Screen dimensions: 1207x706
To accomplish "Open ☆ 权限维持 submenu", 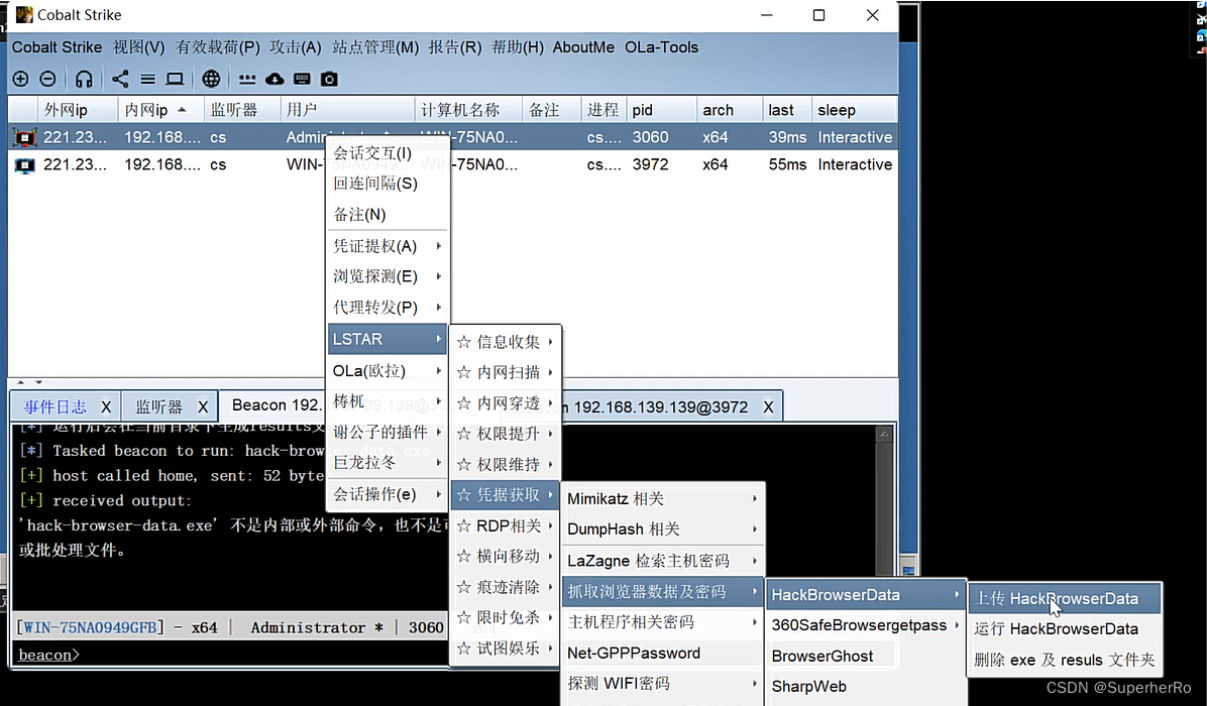I will pos(505,465).
